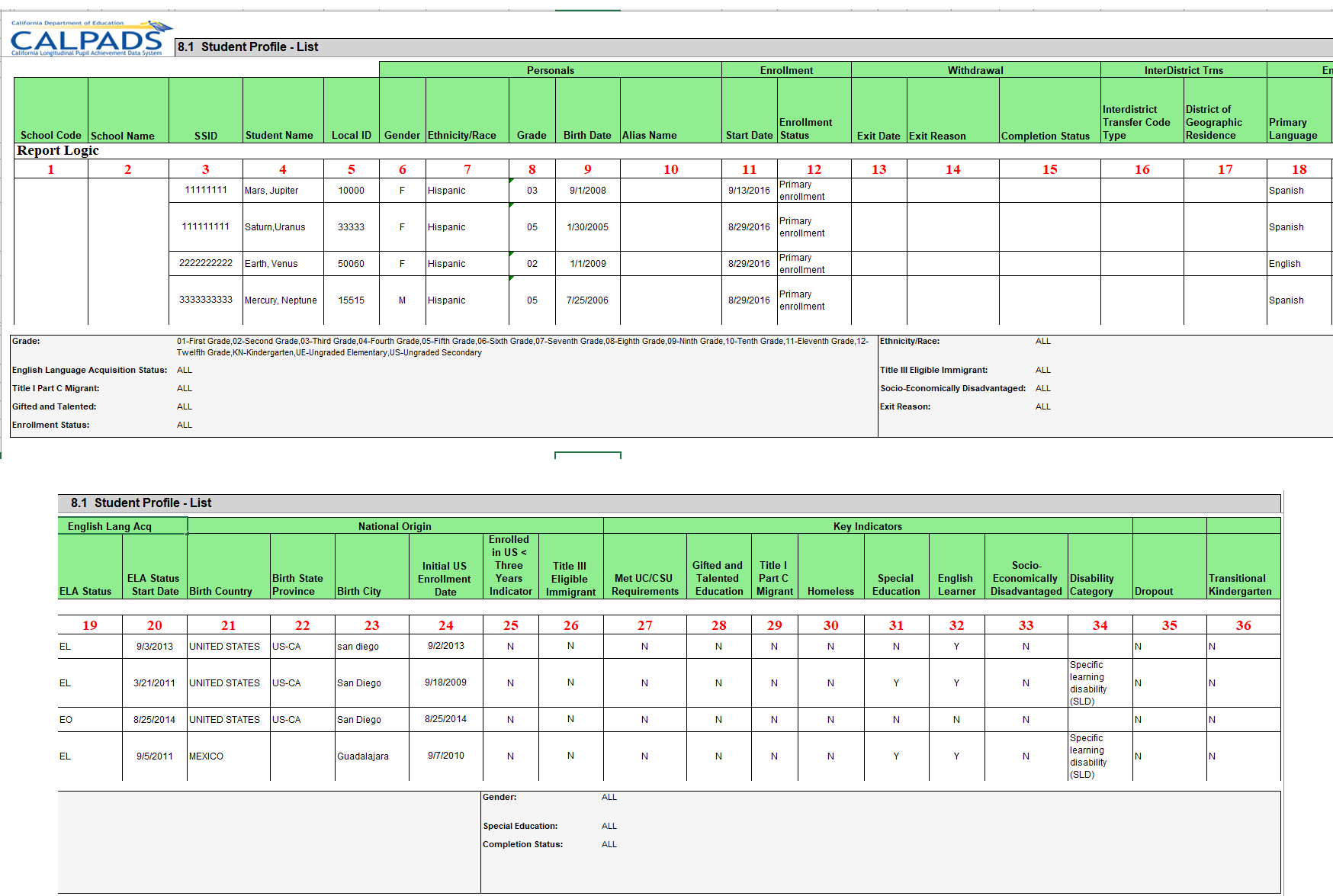Image resolution: width=1333 pixels, height=896 pixels.
Task: Select the InterDistrict Trns group header
Action: [1184, 70]
